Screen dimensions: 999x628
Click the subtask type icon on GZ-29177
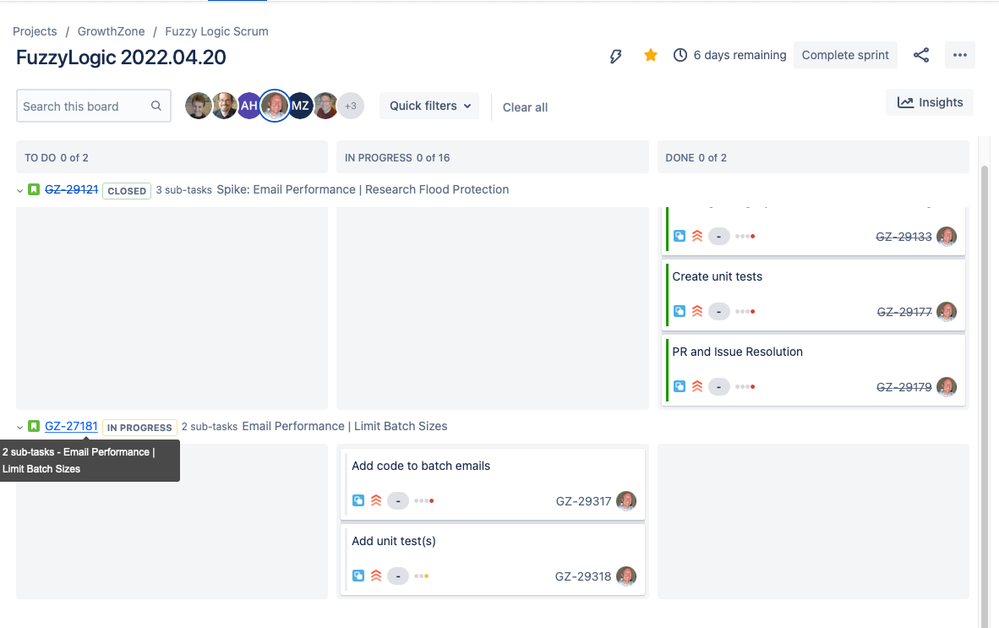(680, 311)
